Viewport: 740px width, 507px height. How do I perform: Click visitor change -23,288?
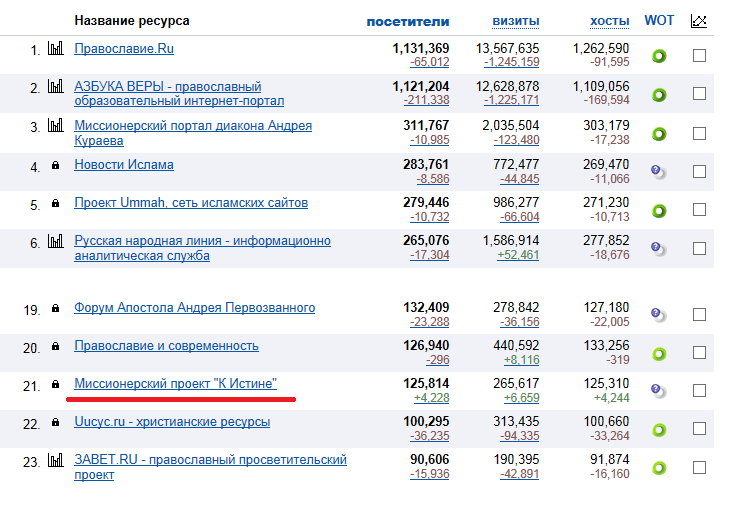tap(429, 322)
